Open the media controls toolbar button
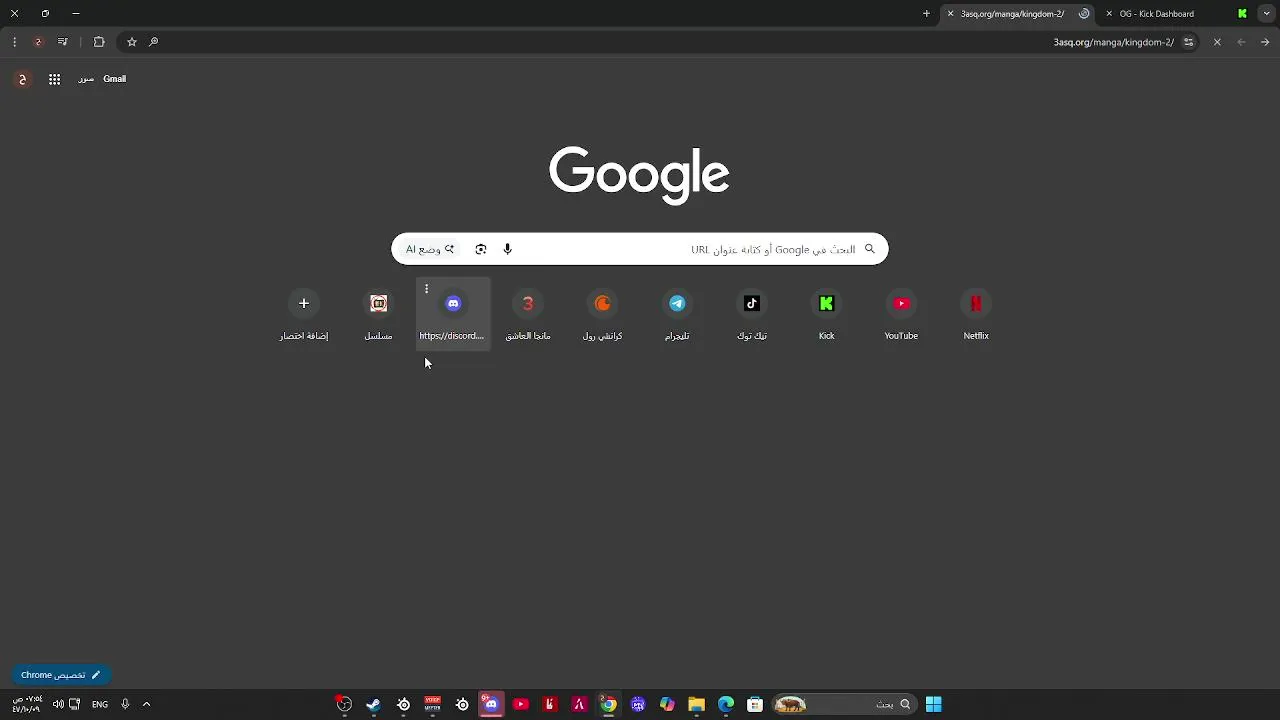Screen dimensions: 1280x720 click(63, 42)
